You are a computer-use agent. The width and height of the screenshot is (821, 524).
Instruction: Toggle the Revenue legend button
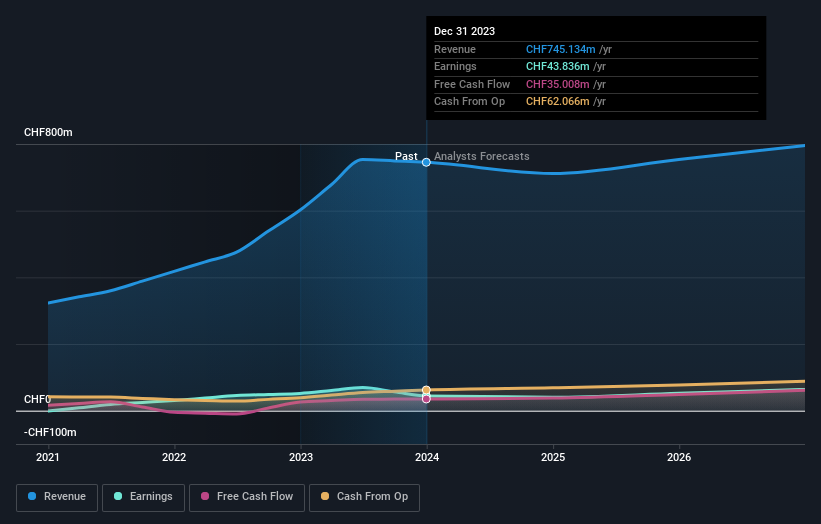coord(57,497)
